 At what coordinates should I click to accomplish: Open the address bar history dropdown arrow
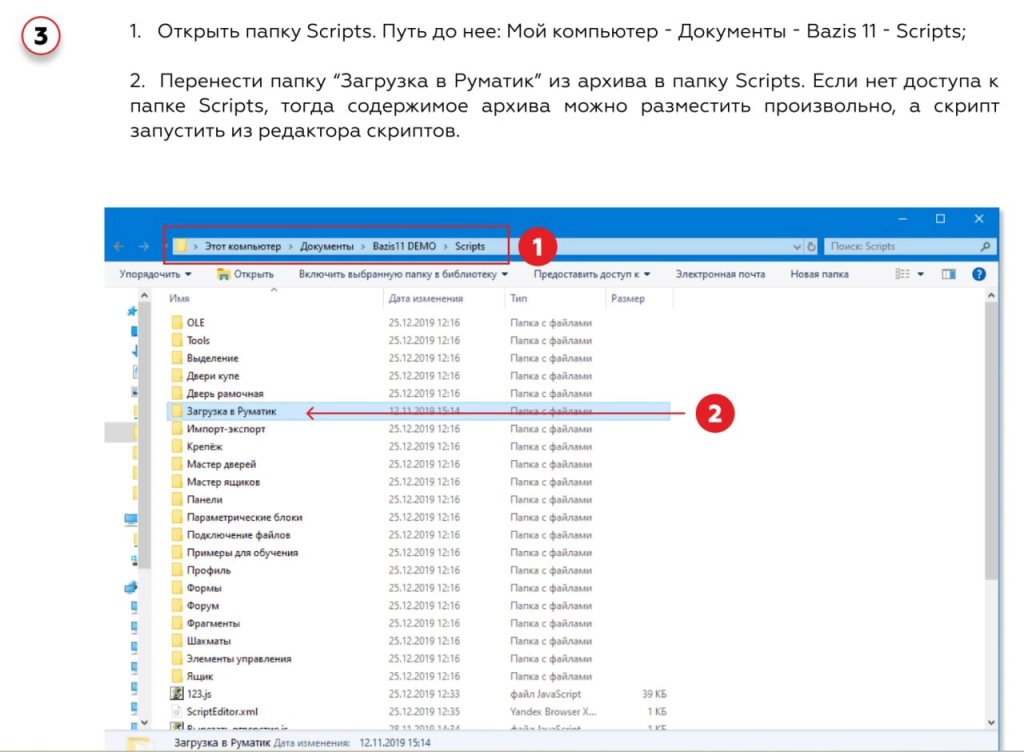797,246
